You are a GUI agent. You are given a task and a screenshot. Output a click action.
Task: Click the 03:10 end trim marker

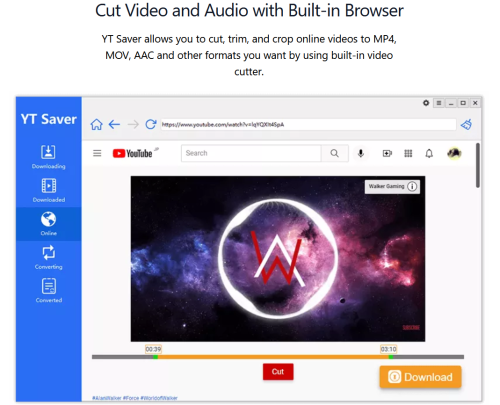pyautogui.click(x=389, y=349)
